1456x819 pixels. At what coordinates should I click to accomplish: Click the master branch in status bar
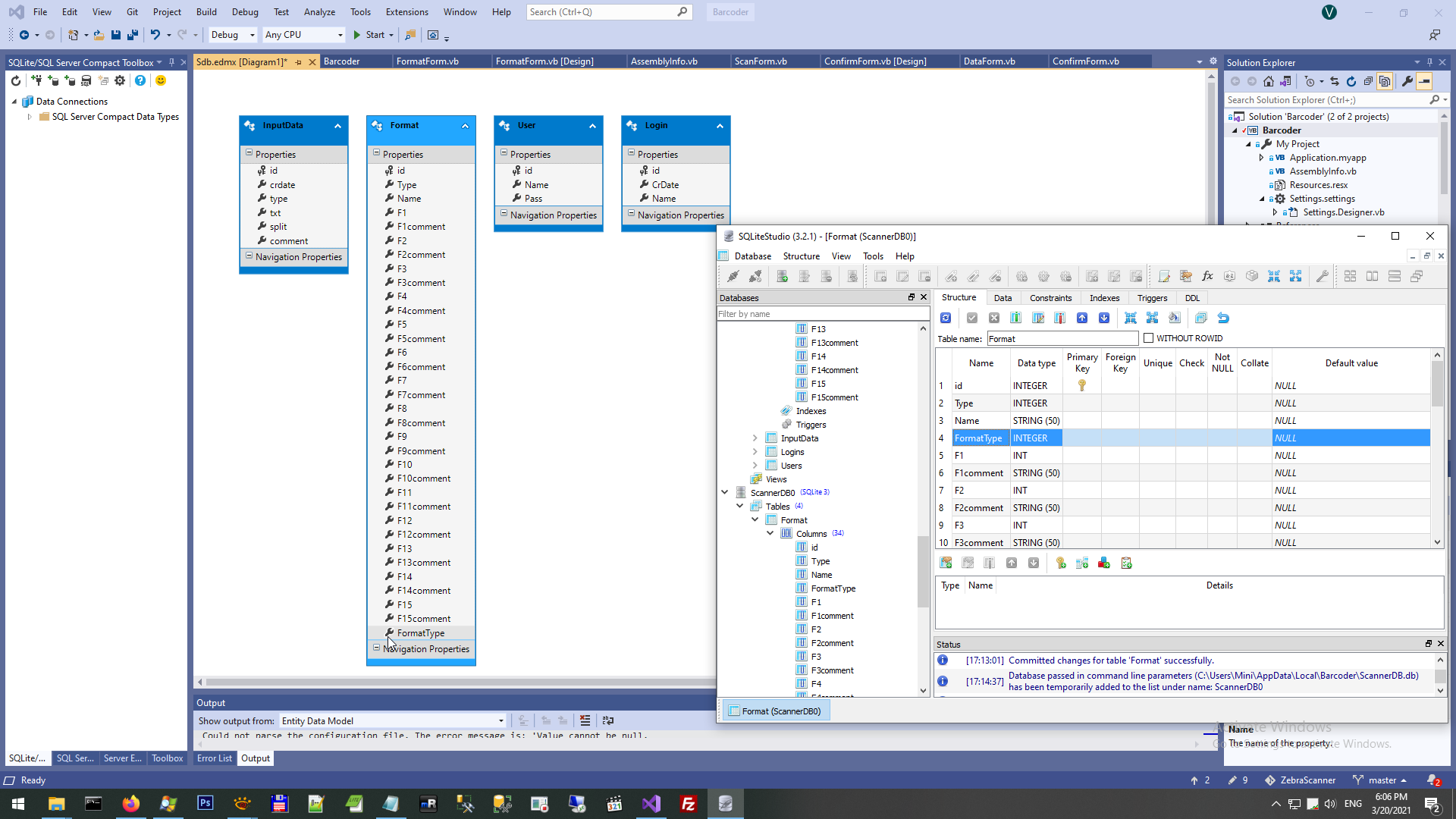point(1382,780)
